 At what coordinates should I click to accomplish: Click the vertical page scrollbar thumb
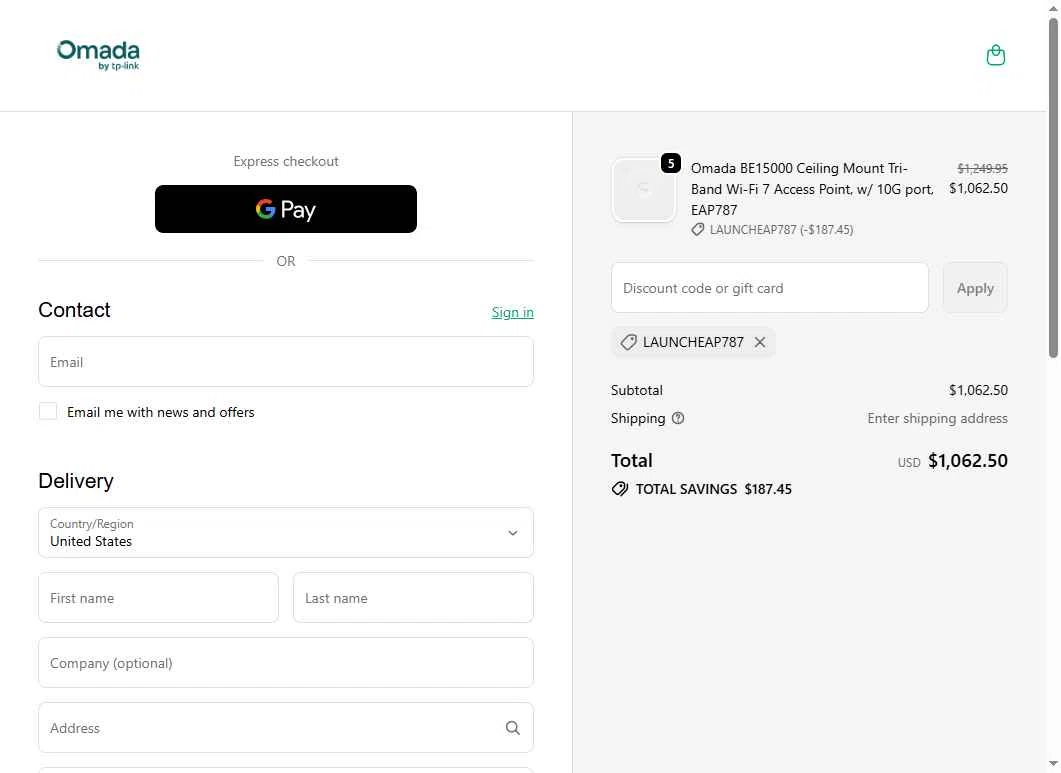1053,187
